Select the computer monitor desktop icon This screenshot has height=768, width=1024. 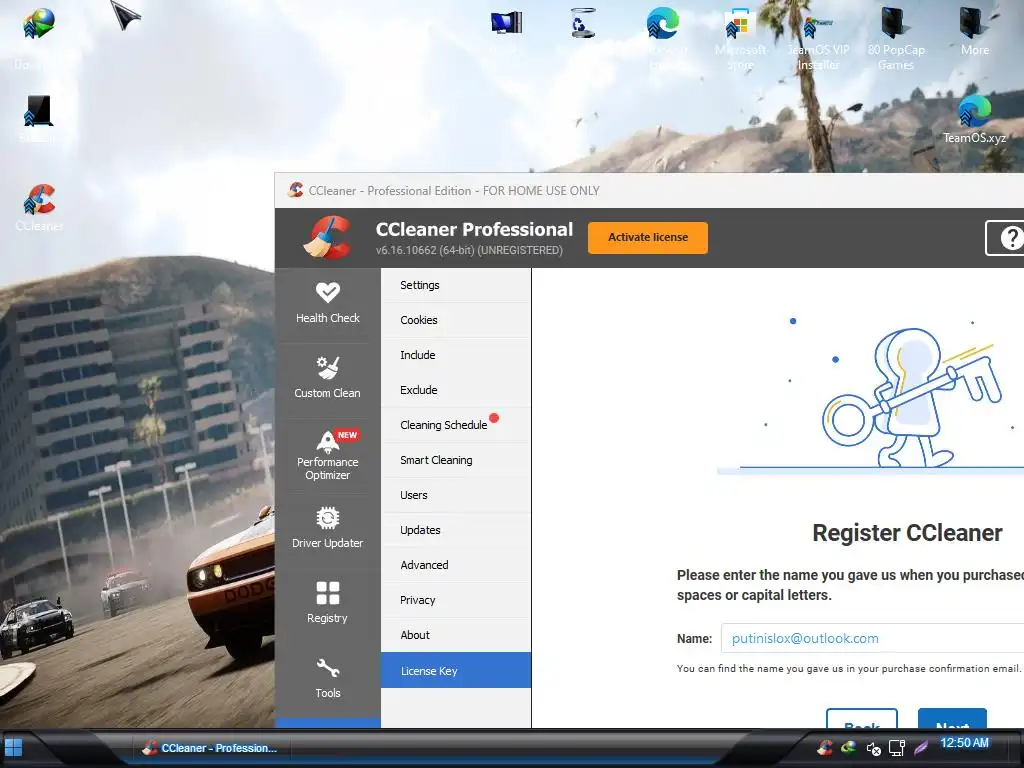[506, 24]
